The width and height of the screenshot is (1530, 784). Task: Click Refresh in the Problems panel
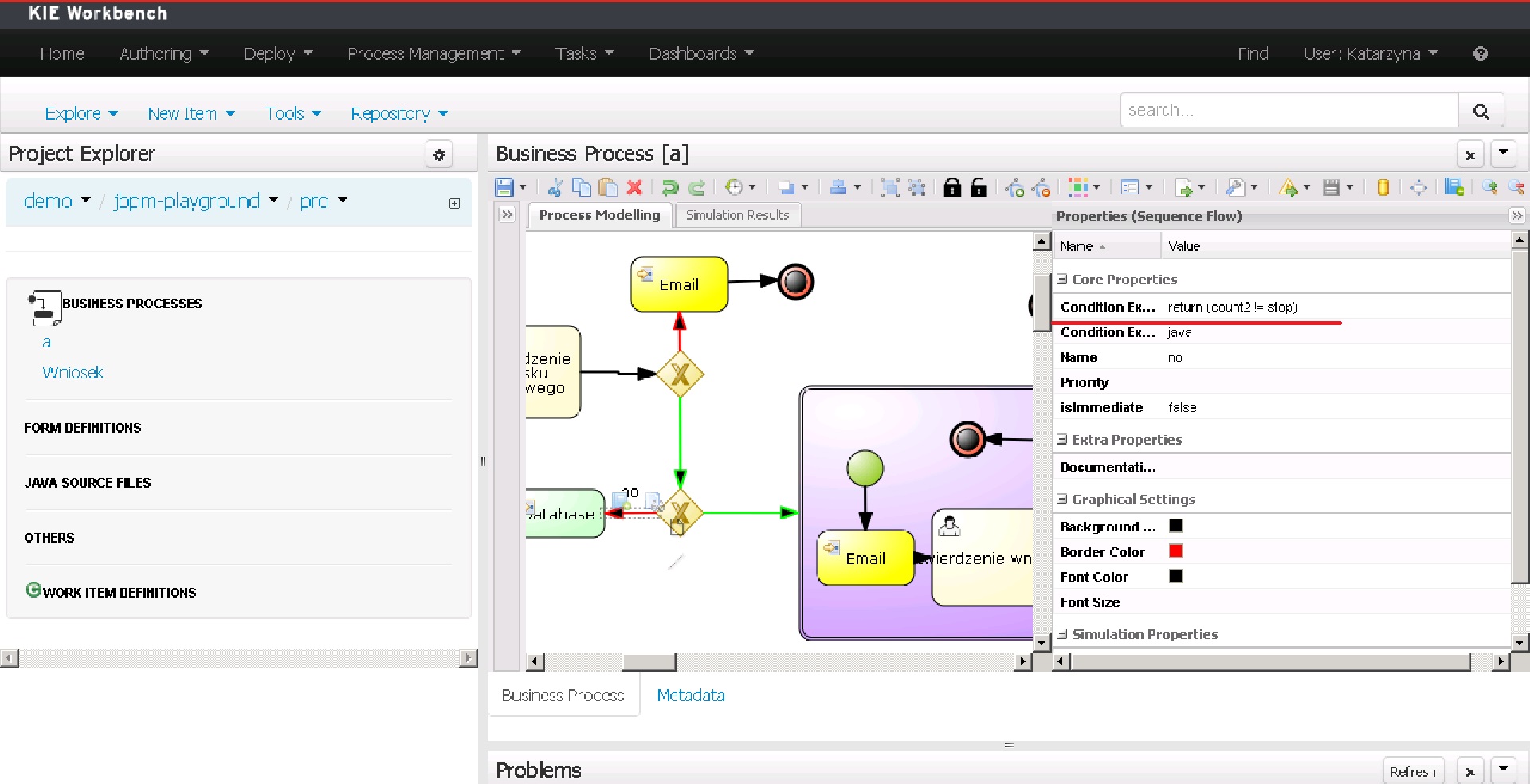[1413, 771]
